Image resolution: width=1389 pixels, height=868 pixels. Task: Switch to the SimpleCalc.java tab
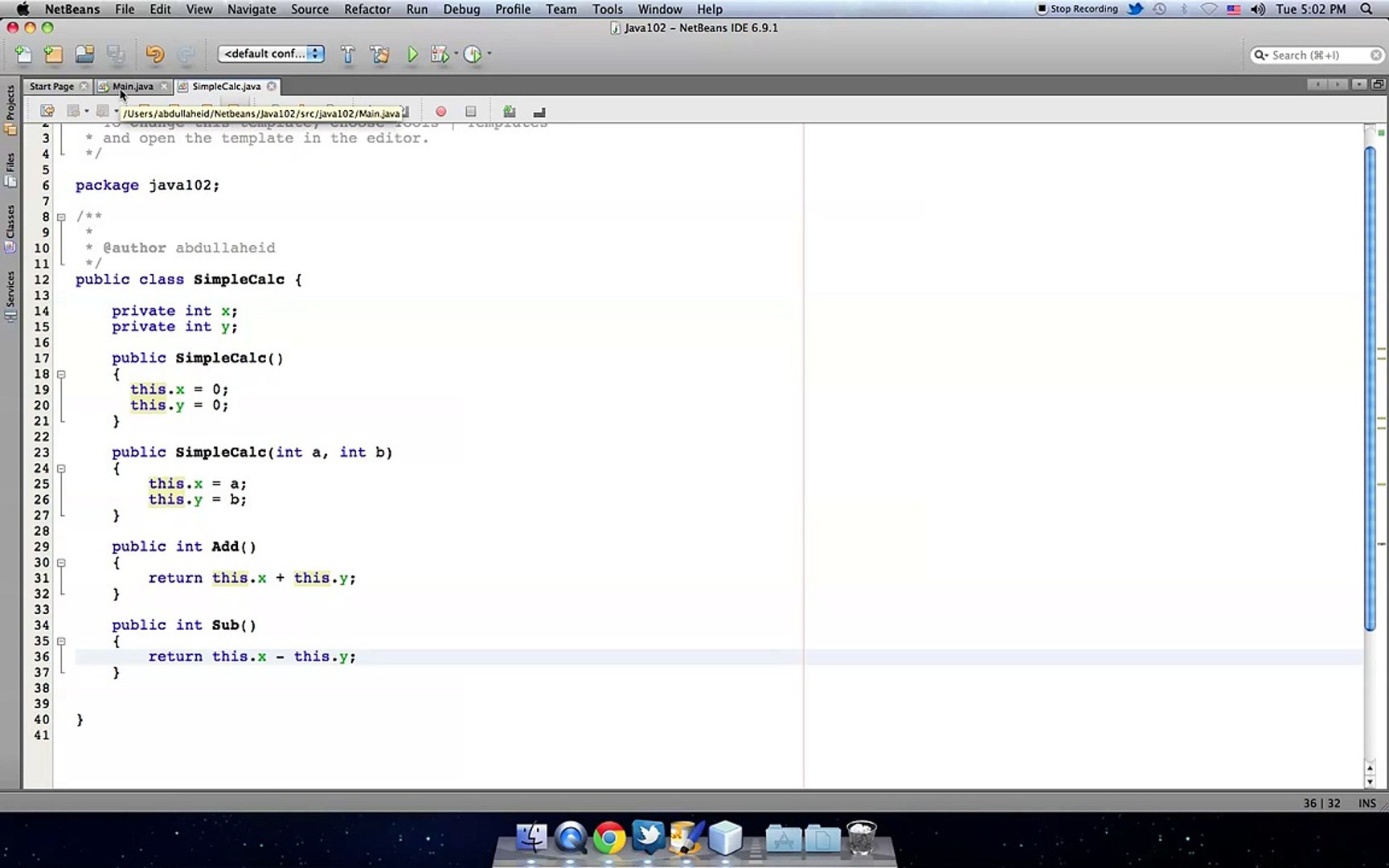point(226,86)
